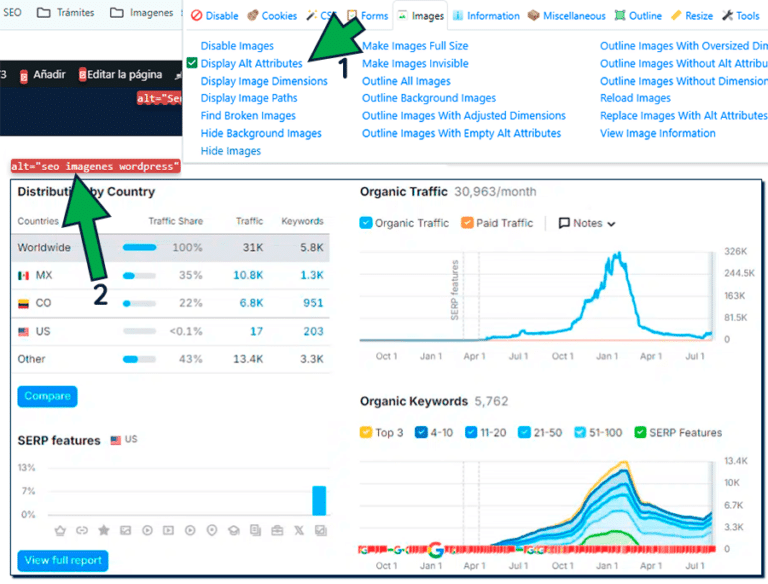This screenshot has height=584, width=768.
Task: Click the X (Twitter) SERP feature icon
Action: pos(298,530)
